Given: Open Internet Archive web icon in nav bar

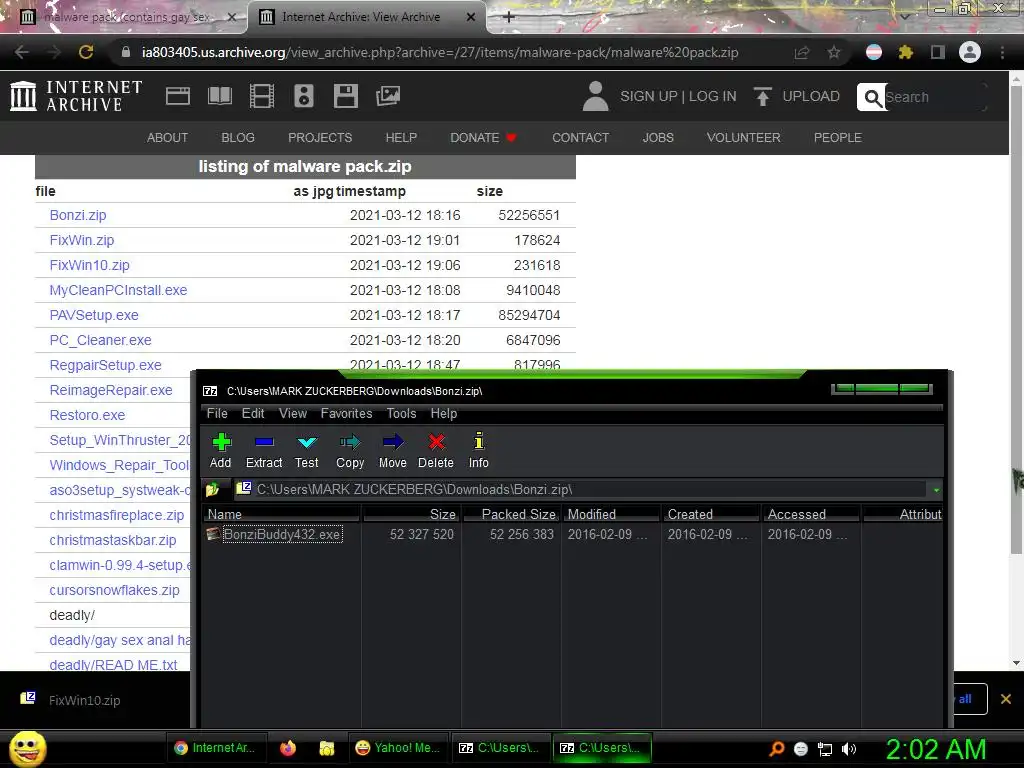Looking at the screenshot, I should pos(178,96).
